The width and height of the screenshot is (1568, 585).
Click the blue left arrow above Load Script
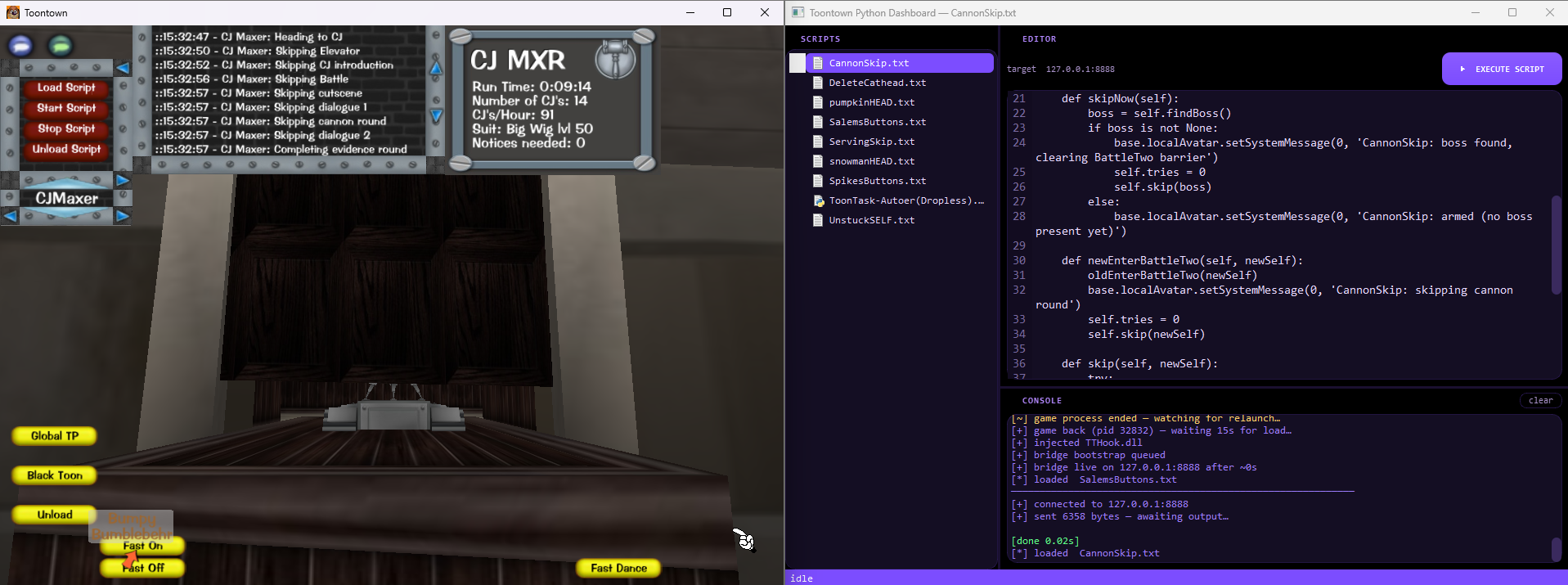pyautogui.click(x=122, y=68)
